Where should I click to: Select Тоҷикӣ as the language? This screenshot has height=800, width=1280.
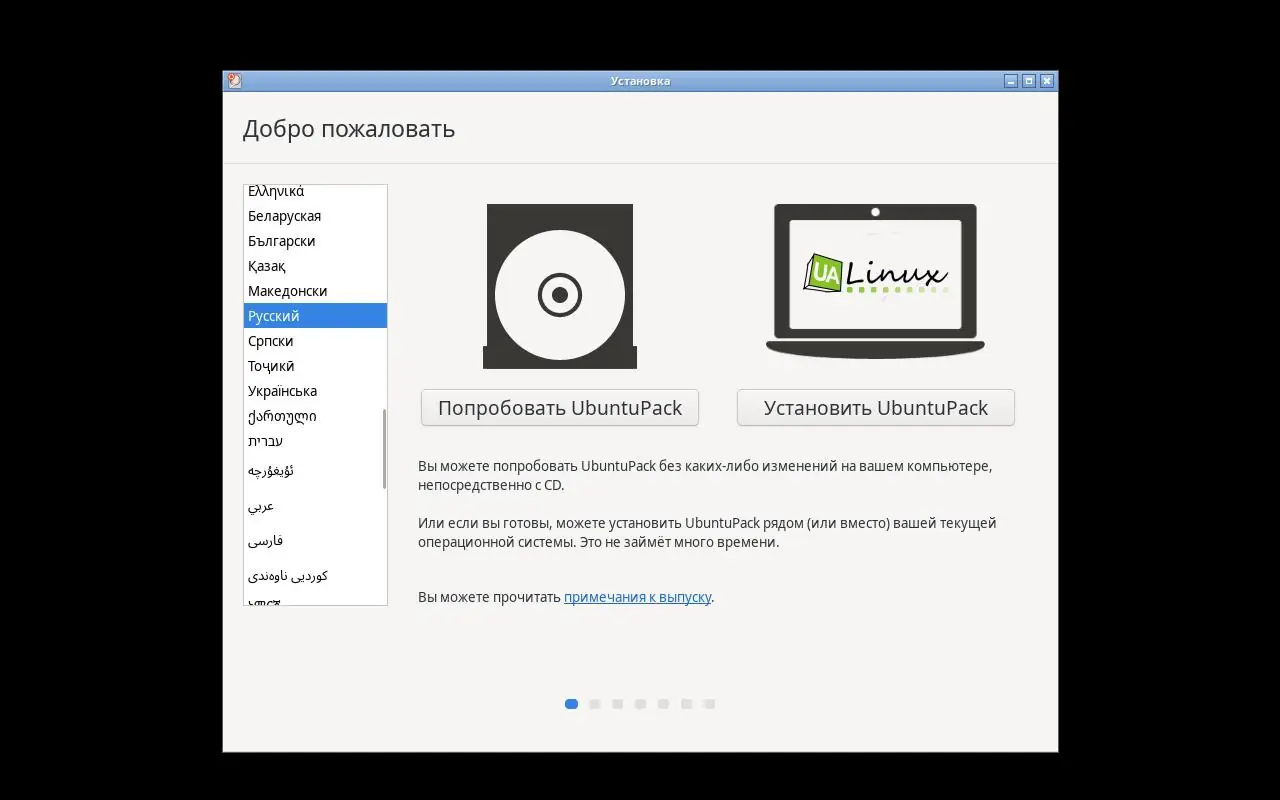[x=315, y=366]
